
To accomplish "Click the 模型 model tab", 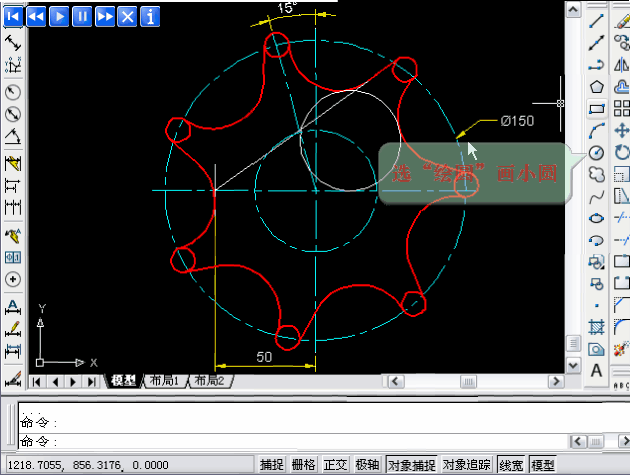I will coord(123,381).
